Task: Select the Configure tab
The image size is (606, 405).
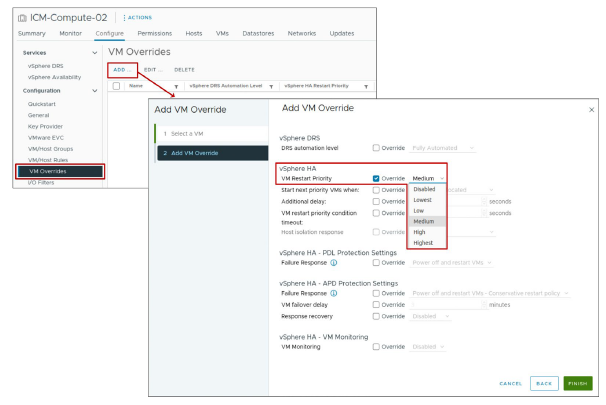Action: click(x=110, y=34)
